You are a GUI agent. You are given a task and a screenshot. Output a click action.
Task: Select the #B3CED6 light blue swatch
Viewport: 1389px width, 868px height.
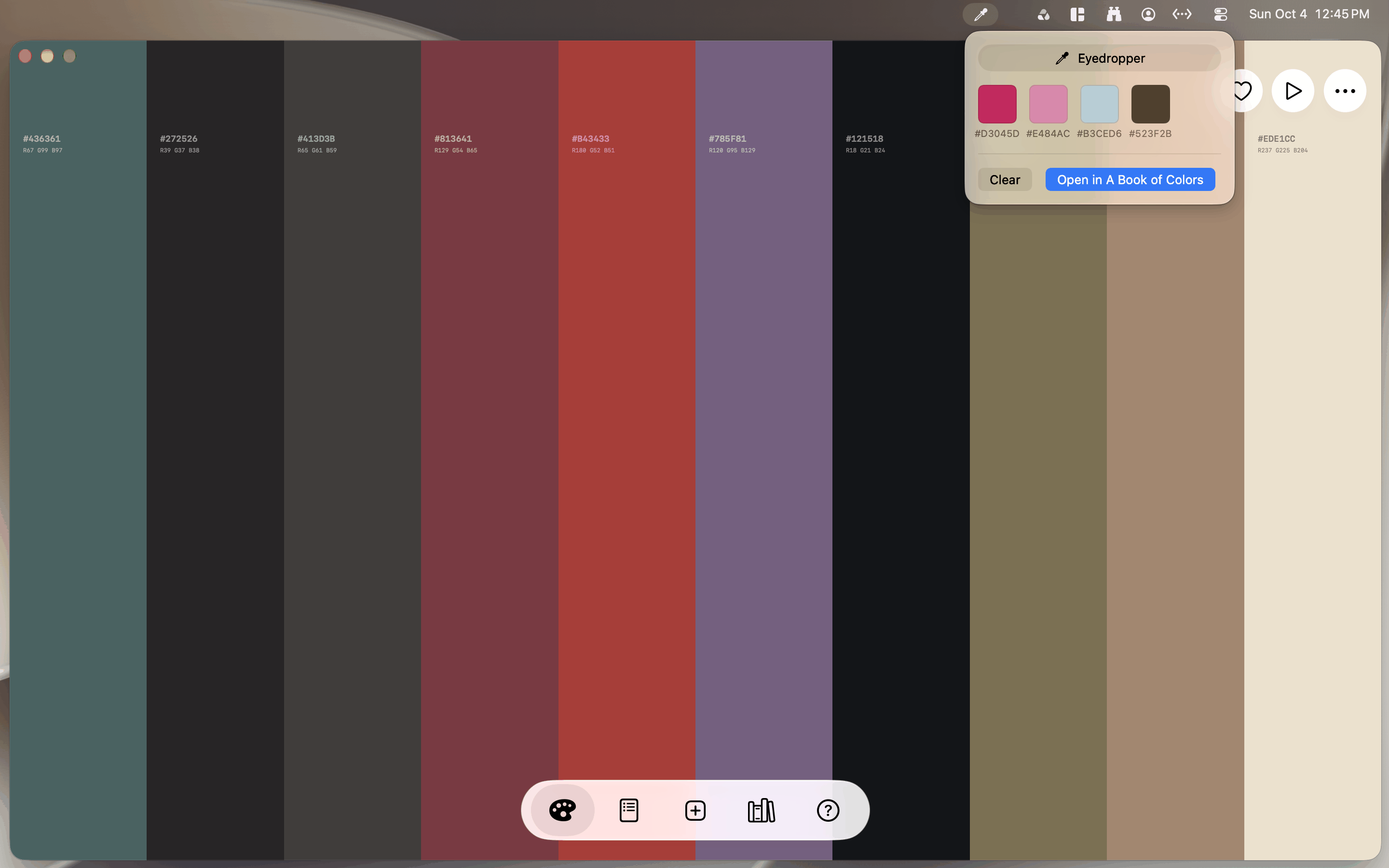pyautogui.click(x=1099, y=104)
